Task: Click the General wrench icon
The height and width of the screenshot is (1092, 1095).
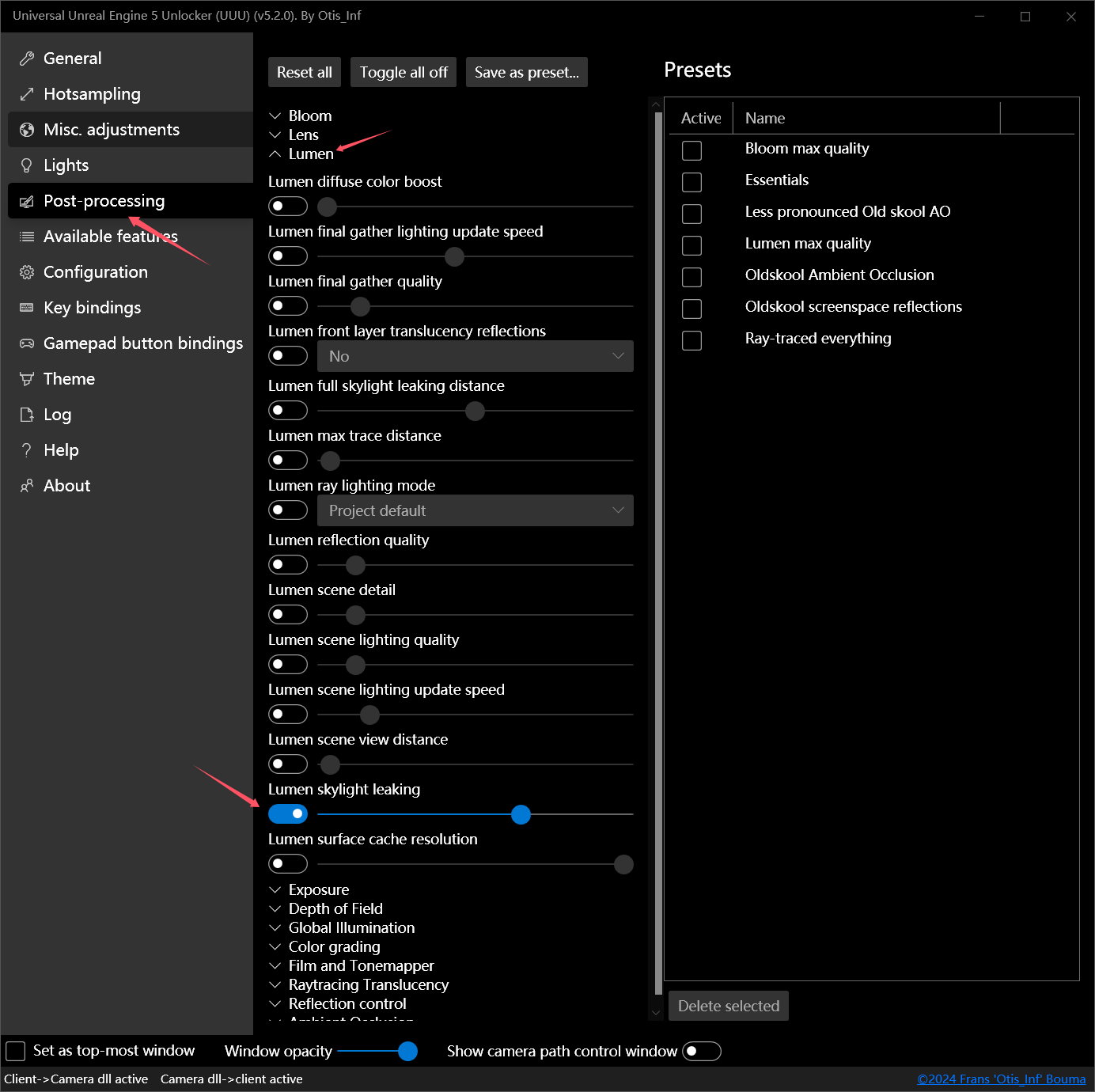Action: [x=27, y=59]
